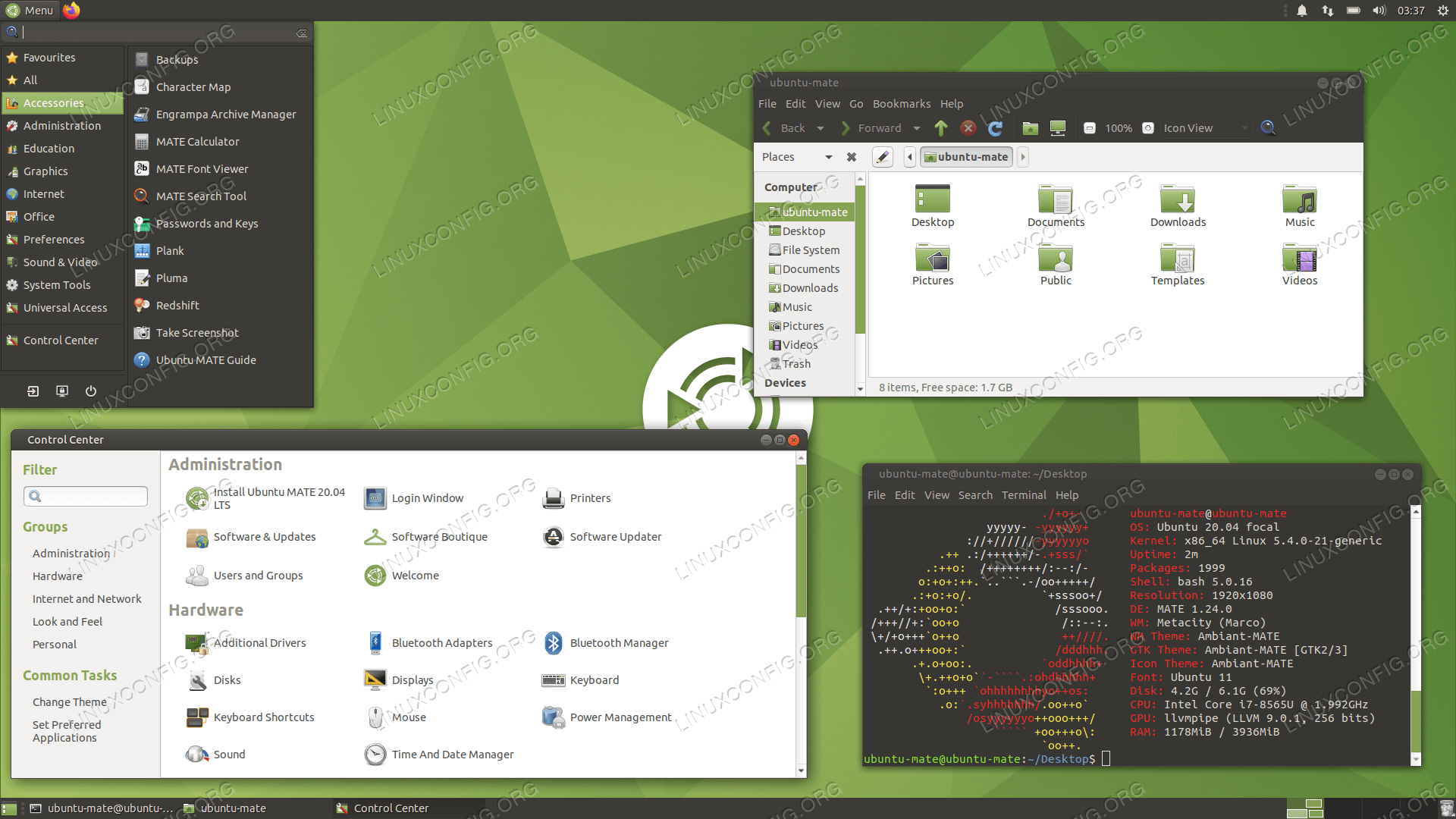Click the lock screen icon in menu
Image resolution: width=1456 pixels, height=819 pixels.
62,391
